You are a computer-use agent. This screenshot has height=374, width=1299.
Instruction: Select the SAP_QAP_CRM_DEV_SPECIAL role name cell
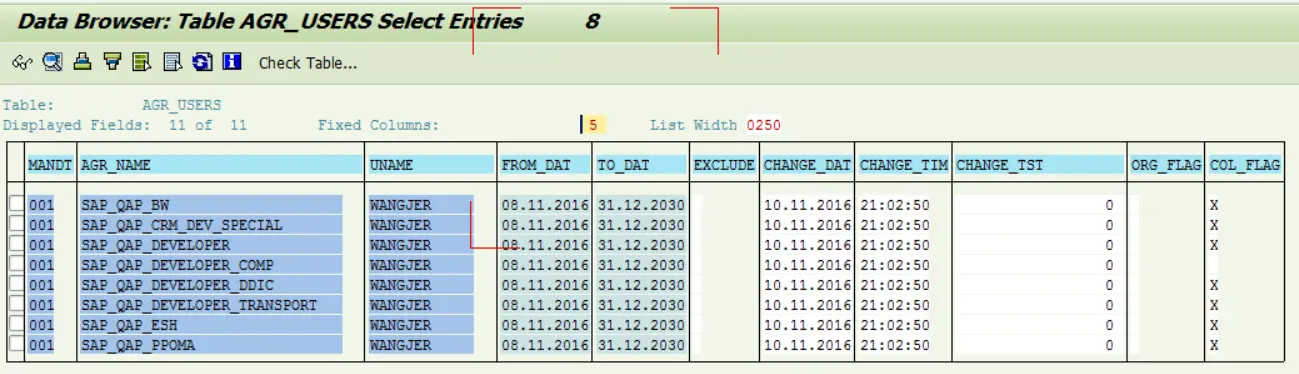(211, 225)
